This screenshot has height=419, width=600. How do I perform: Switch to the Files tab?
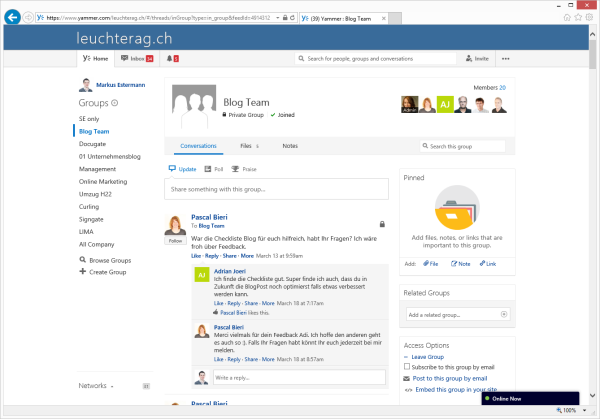tap(249, 146)
